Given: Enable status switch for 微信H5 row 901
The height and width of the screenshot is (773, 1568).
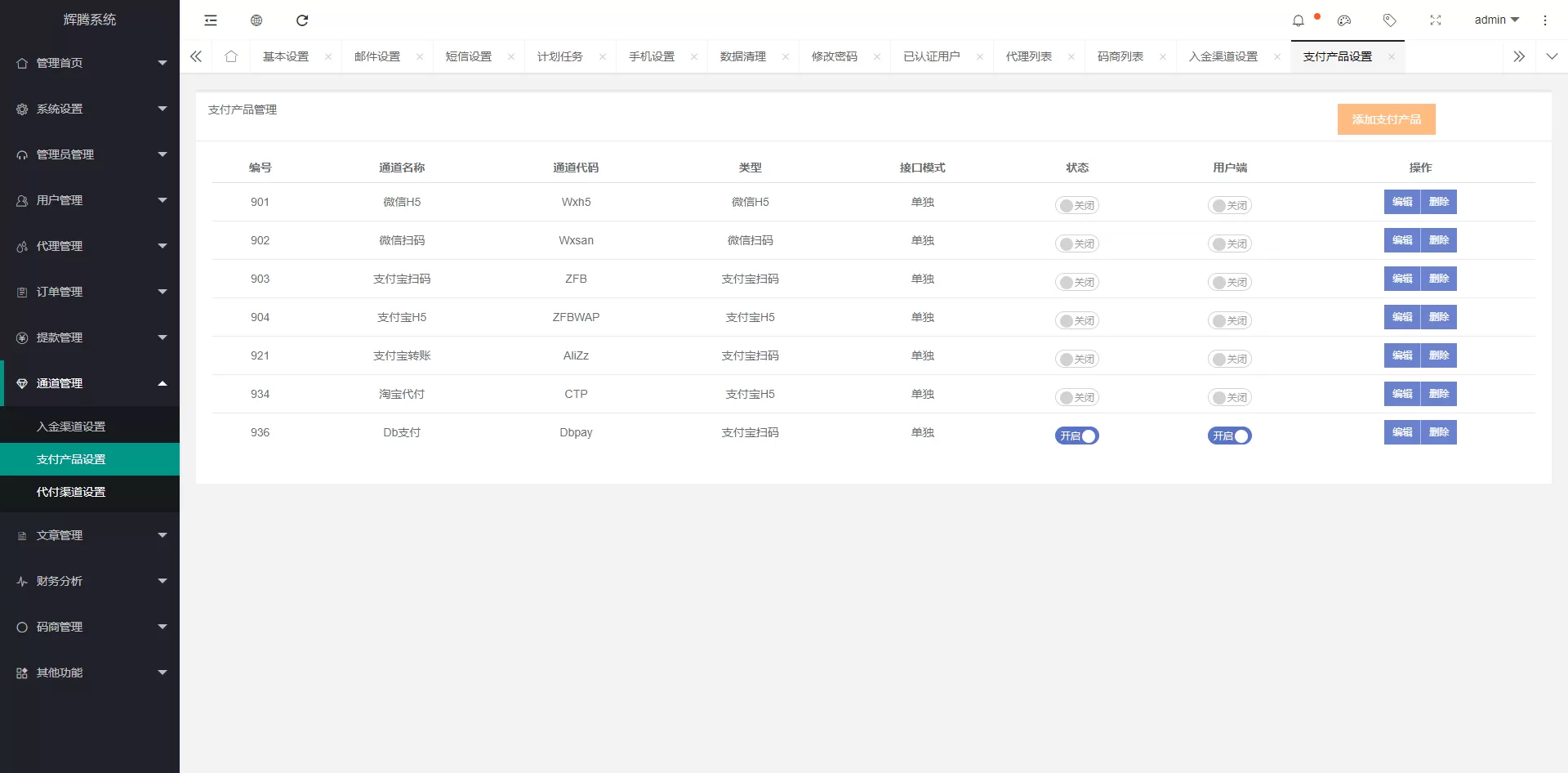Looking at the screenshot, I should (1076, 205).
